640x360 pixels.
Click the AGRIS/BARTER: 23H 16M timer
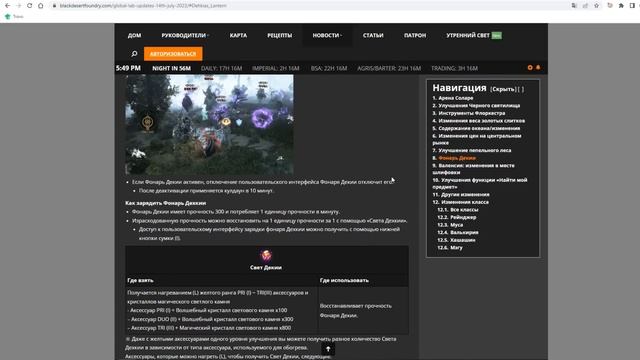(x=389, y=68)
